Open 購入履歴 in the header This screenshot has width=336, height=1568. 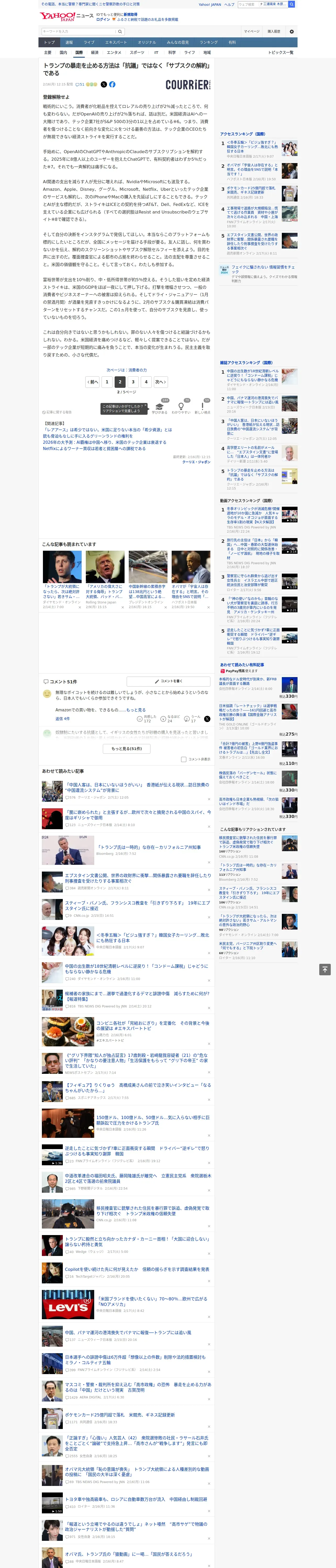(x=274, y=32)
